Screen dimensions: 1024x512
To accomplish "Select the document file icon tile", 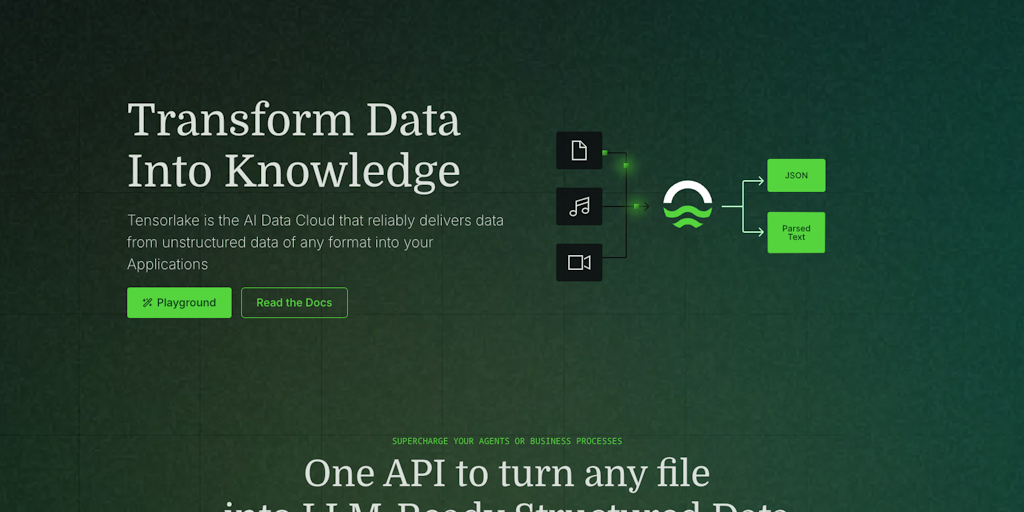I will (x=579, y=151).
